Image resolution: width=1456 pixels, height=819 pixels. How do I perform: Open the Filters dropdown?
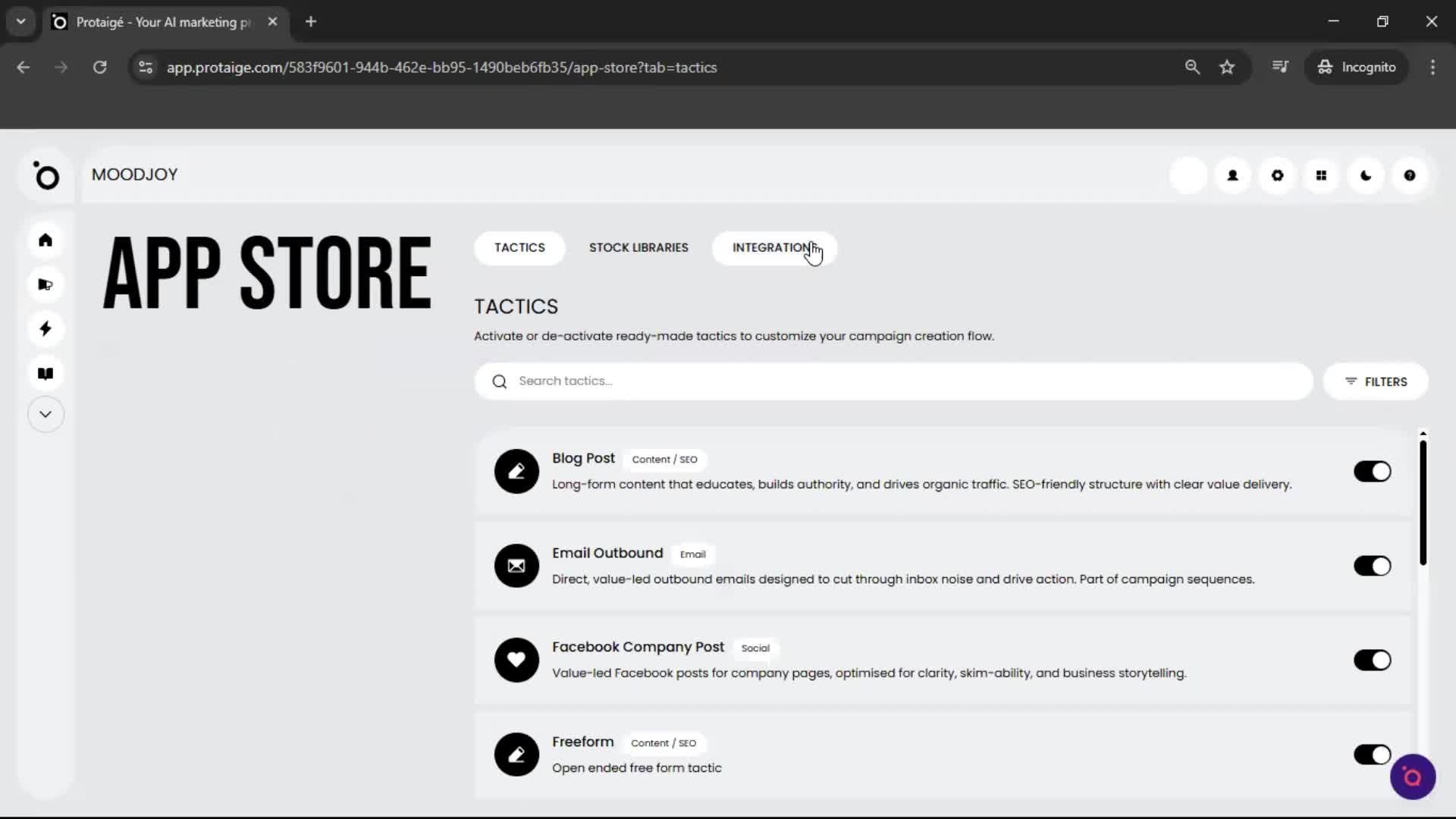point(1376,381)
